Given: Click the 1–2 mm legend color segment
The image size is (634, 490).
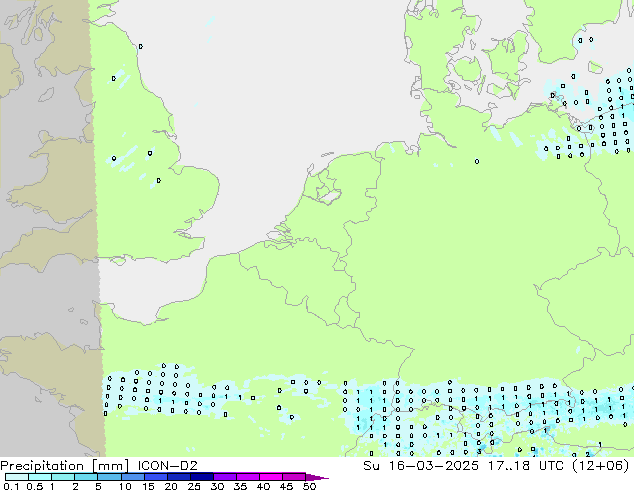Looking at the screenshot, I should [x=63, y=477].
